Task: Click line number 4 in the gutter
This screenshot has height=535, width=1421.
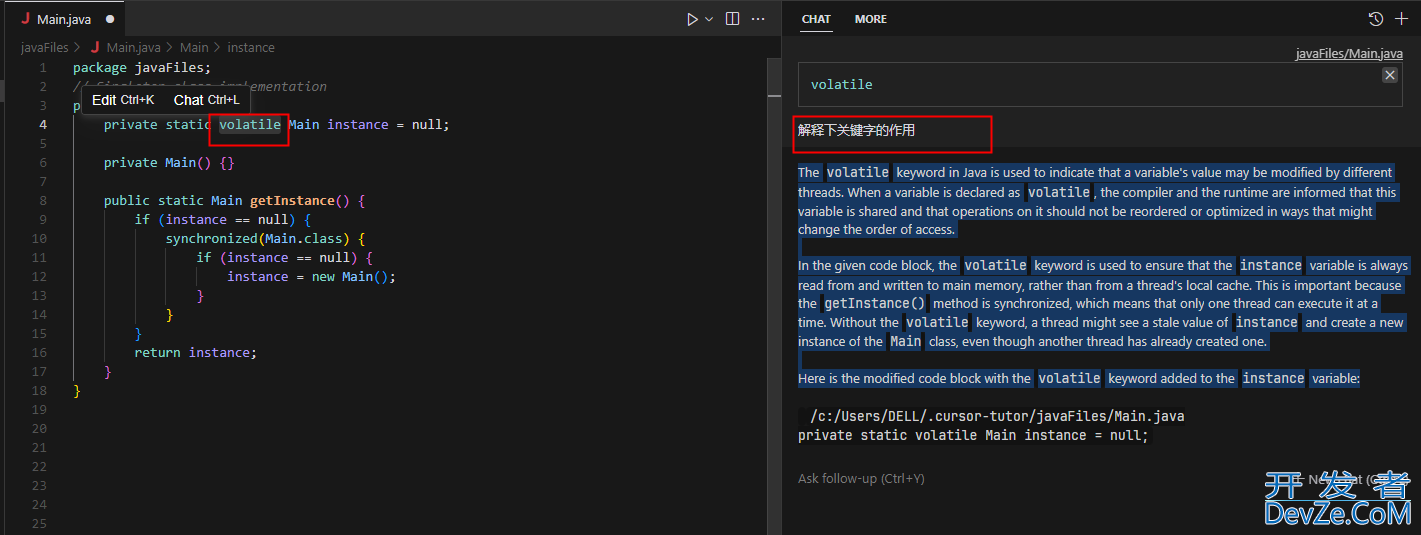Action: click(x=43, y=125)
